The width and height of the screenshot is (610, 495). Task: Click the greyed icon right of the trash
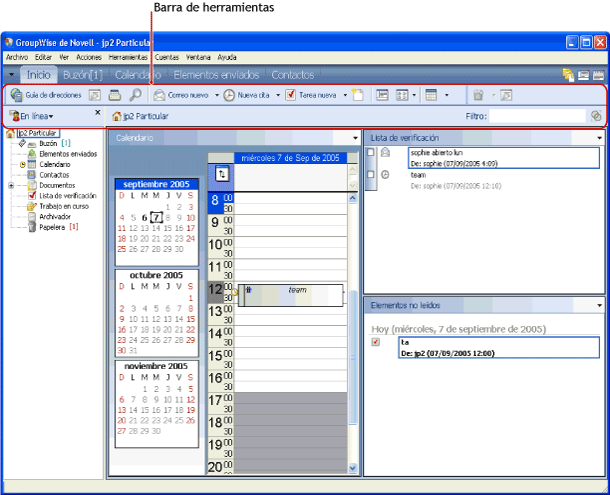[506, 95]
